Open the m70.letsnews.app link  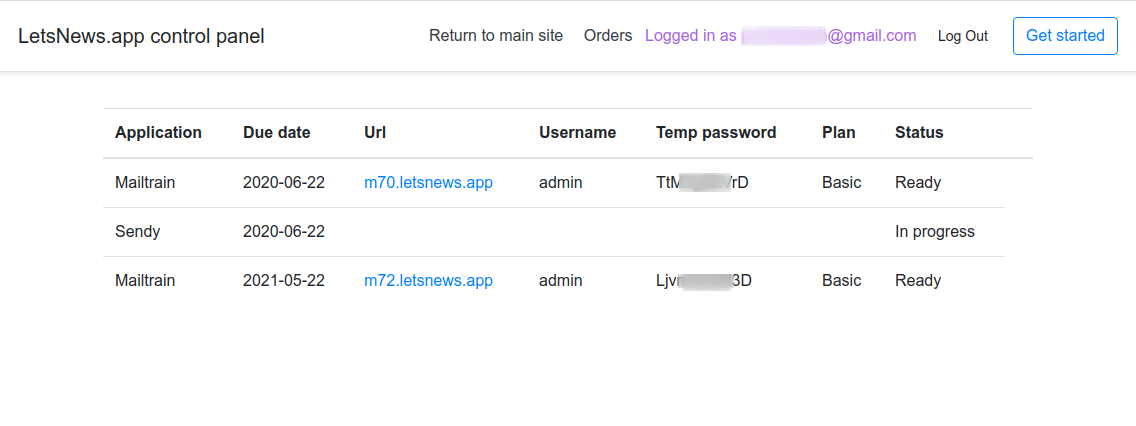(428, 183)
